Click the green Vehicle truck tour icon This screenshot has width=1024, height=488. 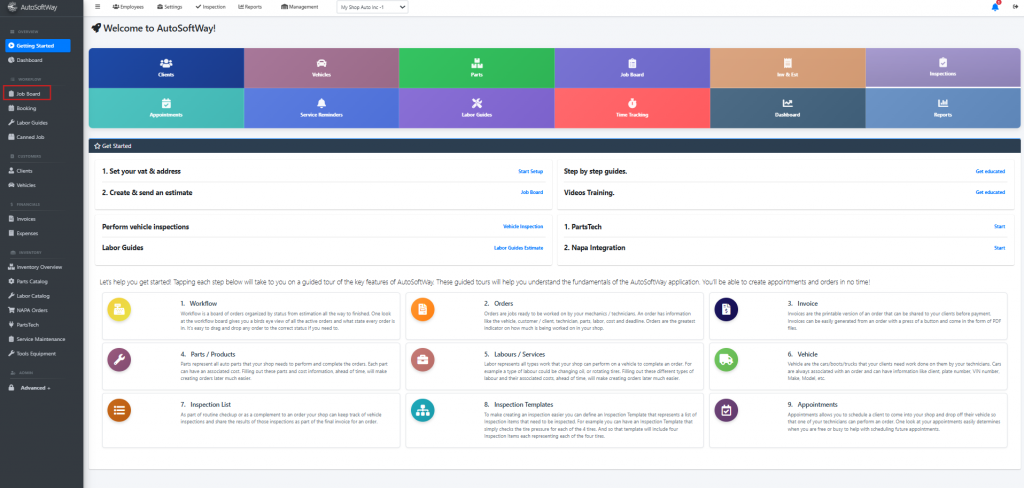coord(727,358)
